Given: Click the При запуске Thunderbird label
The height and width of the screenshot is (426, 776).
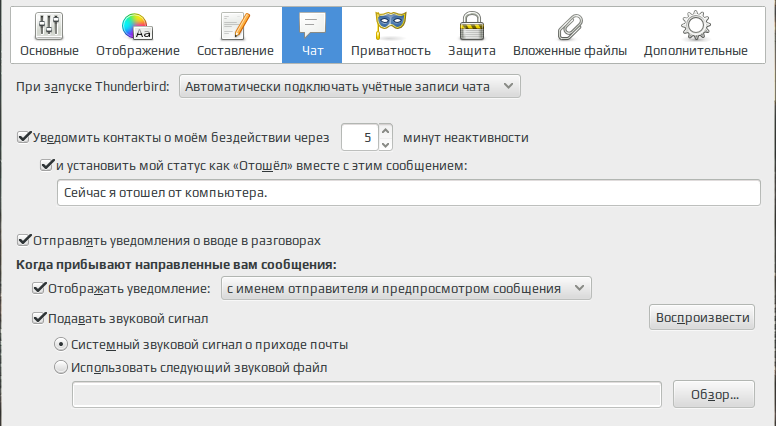Looking at the screenshot, I should click(93, 87).
